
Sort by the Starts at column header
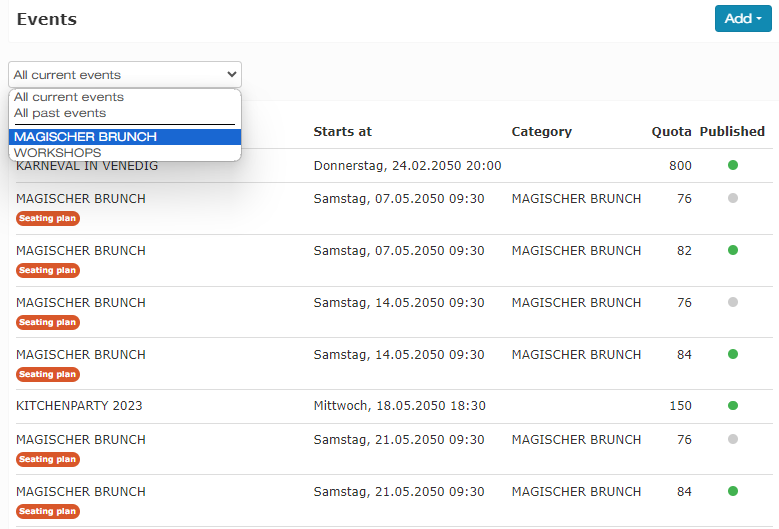[x=342, y=132]
